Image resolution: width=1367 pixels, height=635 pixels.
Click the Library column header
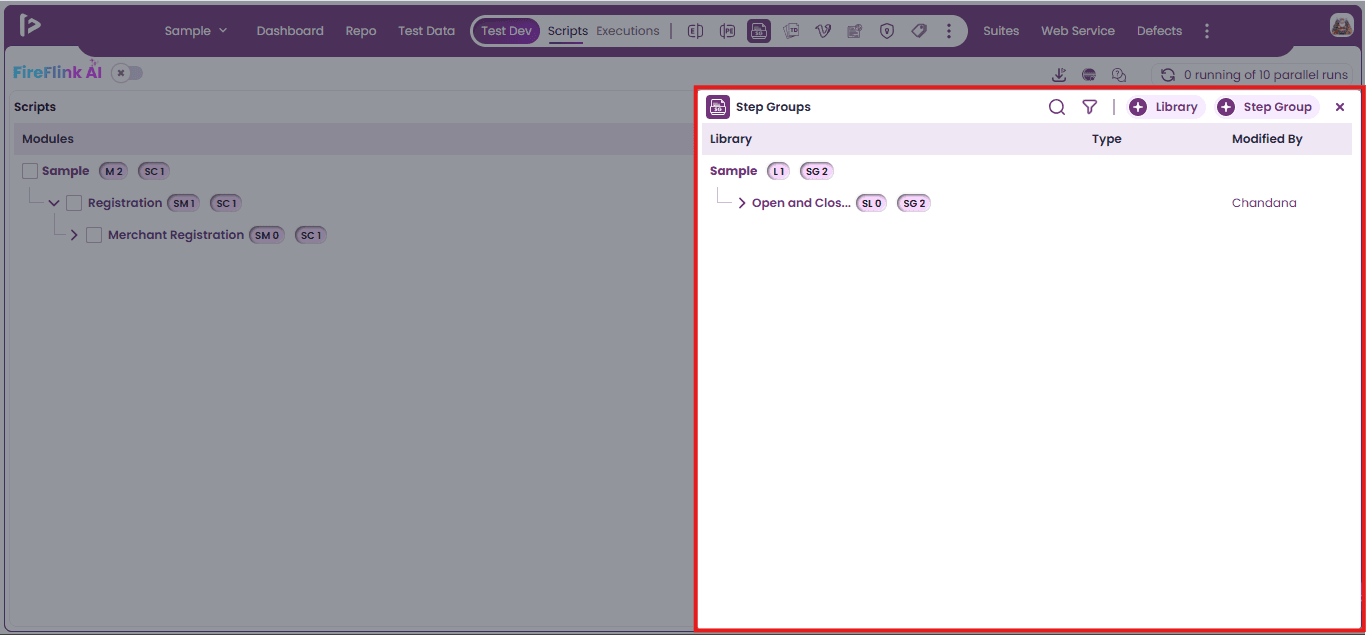tap(731, 139)
